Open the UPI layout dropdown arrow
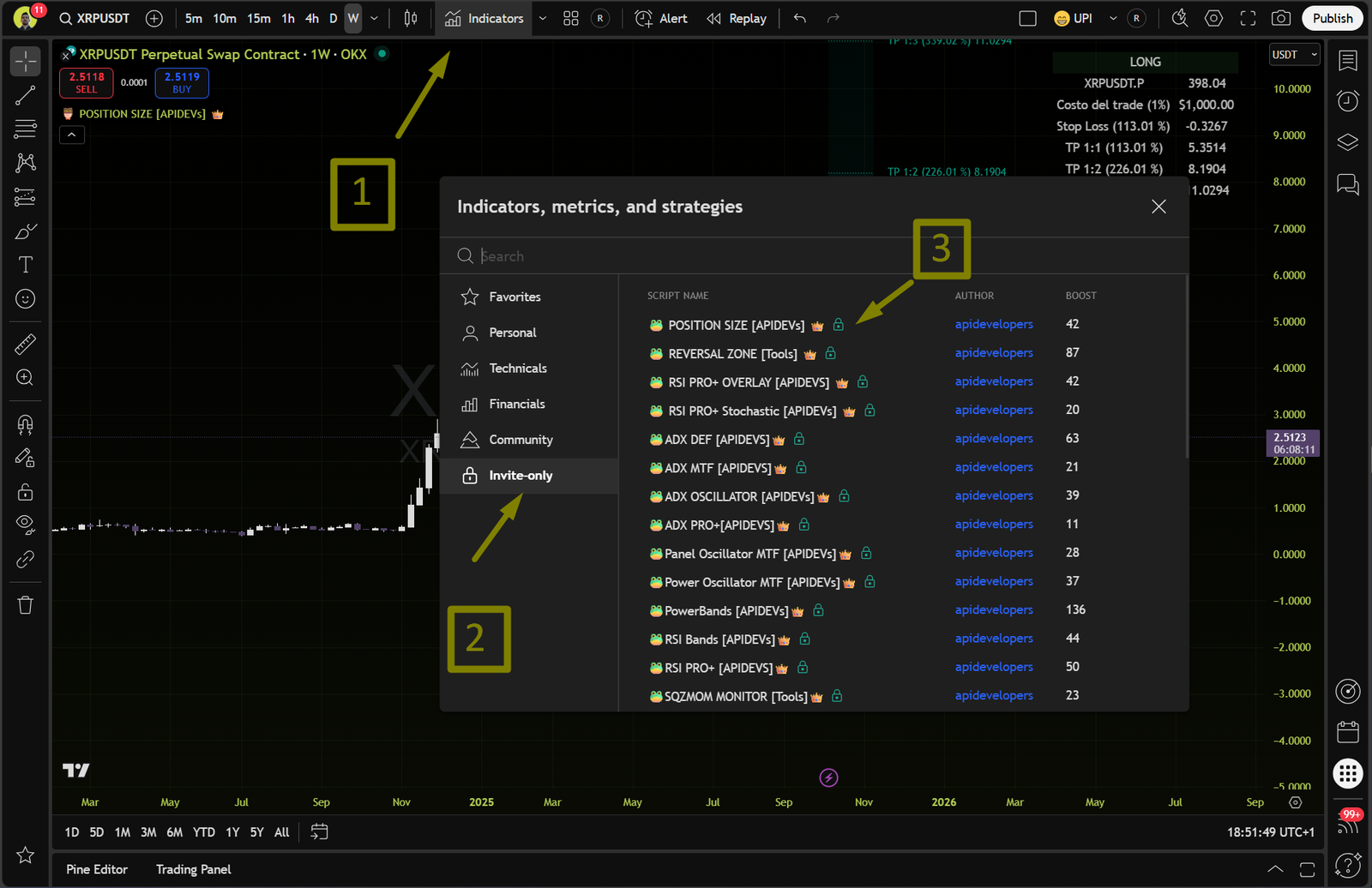Screen dimensions: 1372x888 pos(1113,18)
